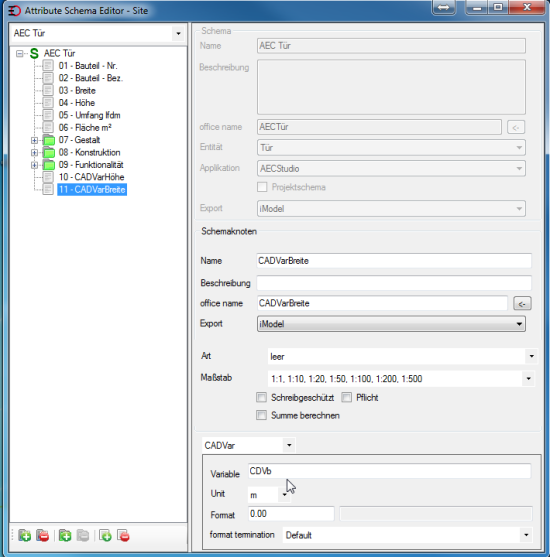The height and width of the screenshot is (557, 550).
Task: Select tree item 05 - Umfang lfdm
Action: tap(90, 115)
